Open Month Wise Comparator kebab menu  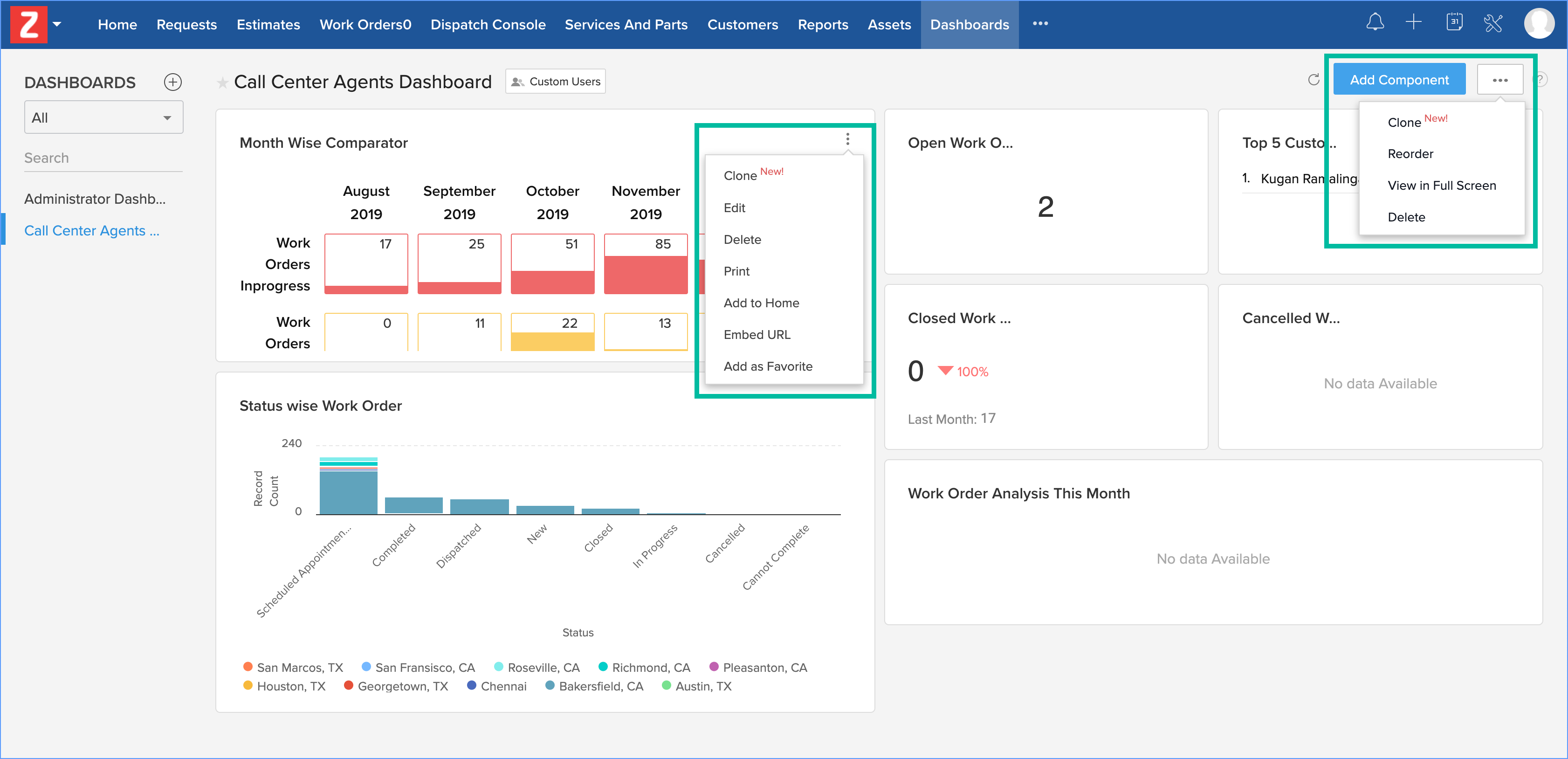pyautogui.click(x=847, y=139)
